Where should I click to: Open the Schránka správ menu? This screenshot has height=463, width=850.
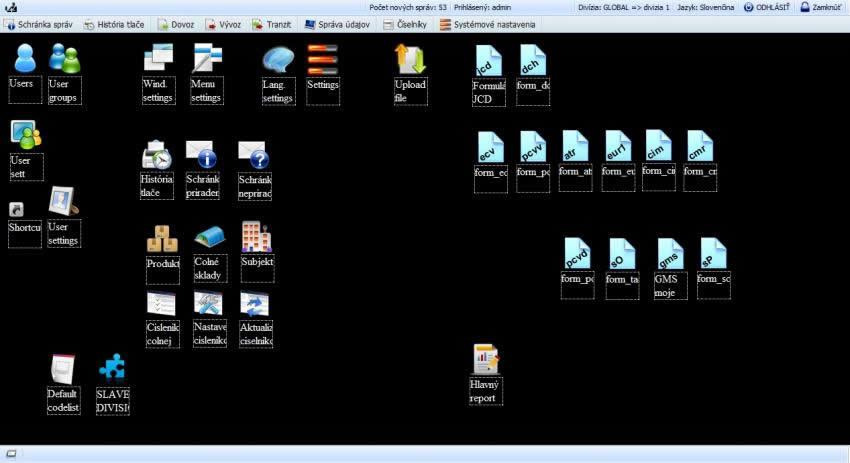(38, 25)
